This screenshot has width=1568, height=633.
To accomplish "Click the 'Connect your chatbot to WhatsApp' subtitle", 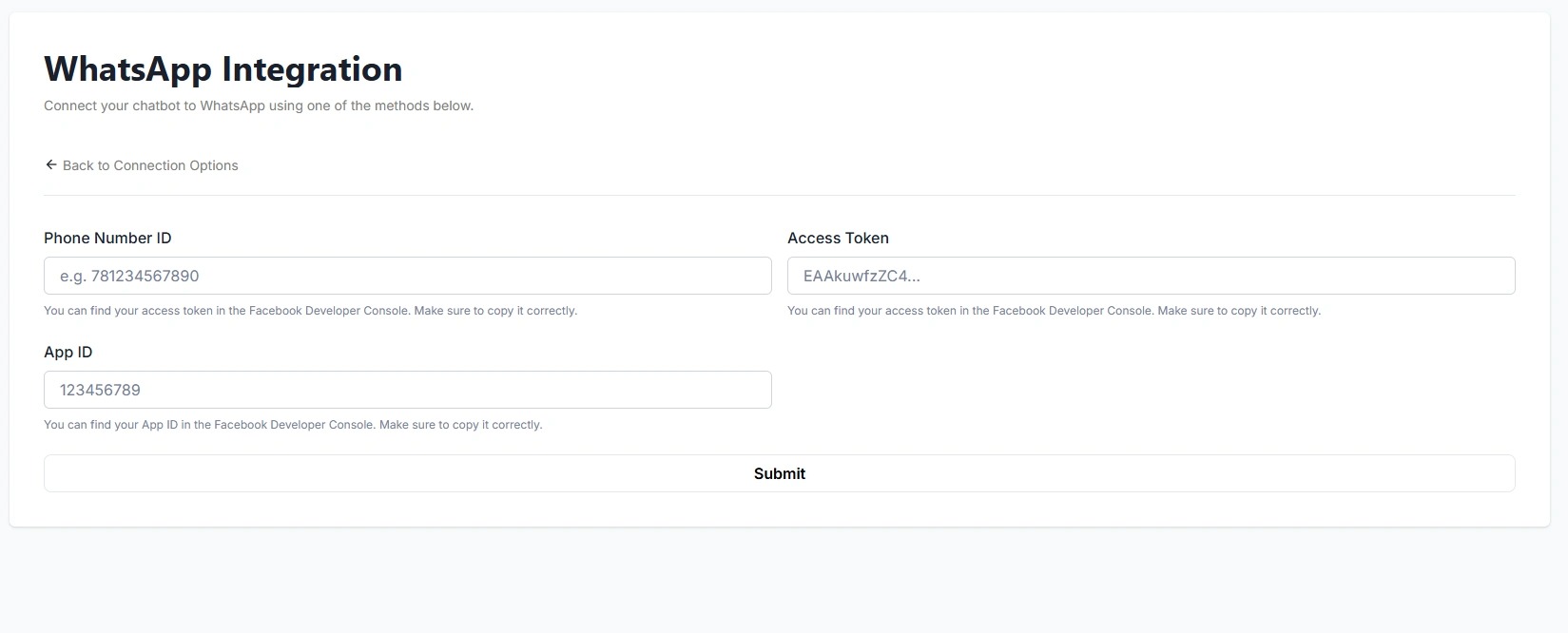I will pos(259,105).
